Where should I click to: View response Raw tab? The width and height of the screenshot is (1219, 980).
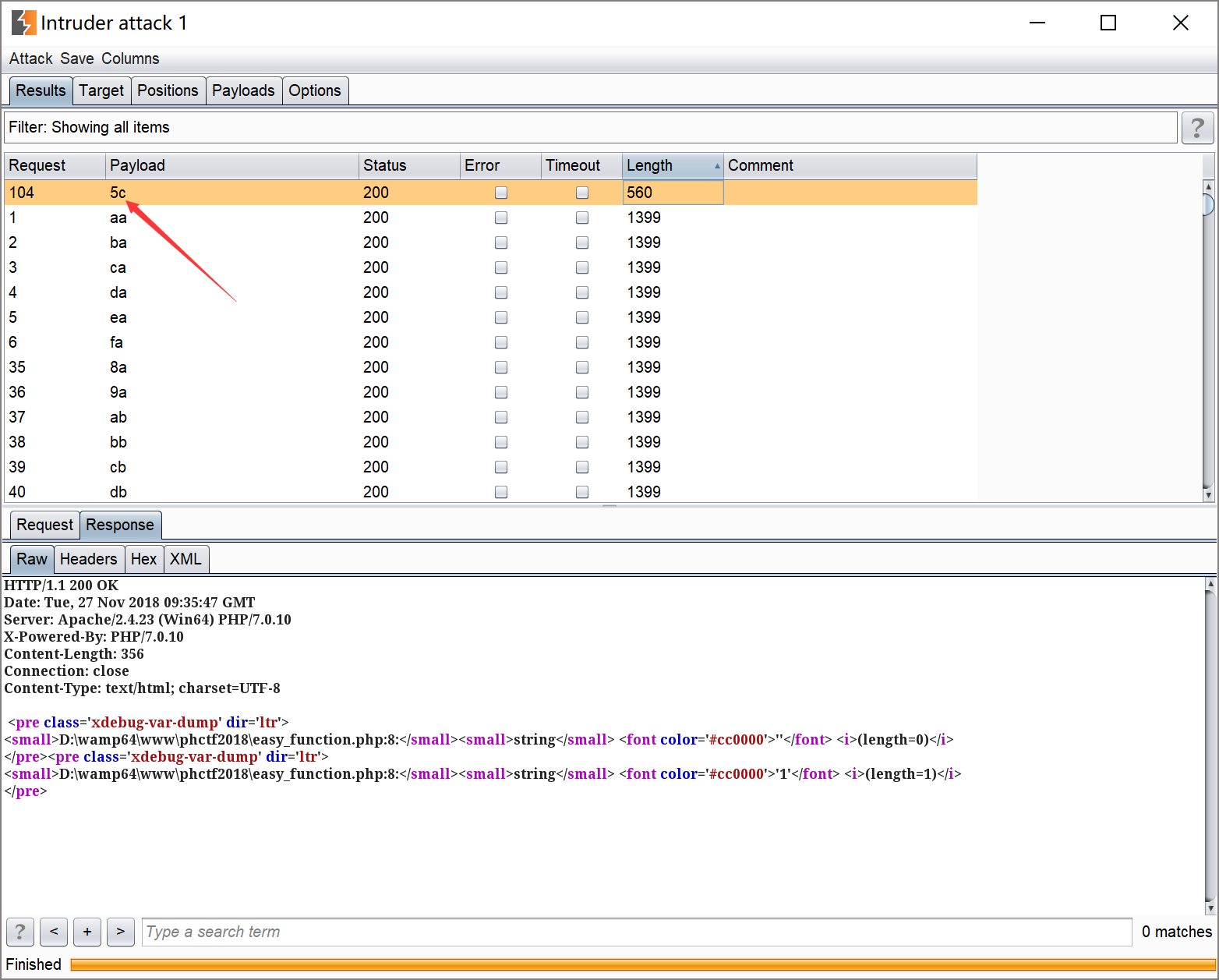32,559
